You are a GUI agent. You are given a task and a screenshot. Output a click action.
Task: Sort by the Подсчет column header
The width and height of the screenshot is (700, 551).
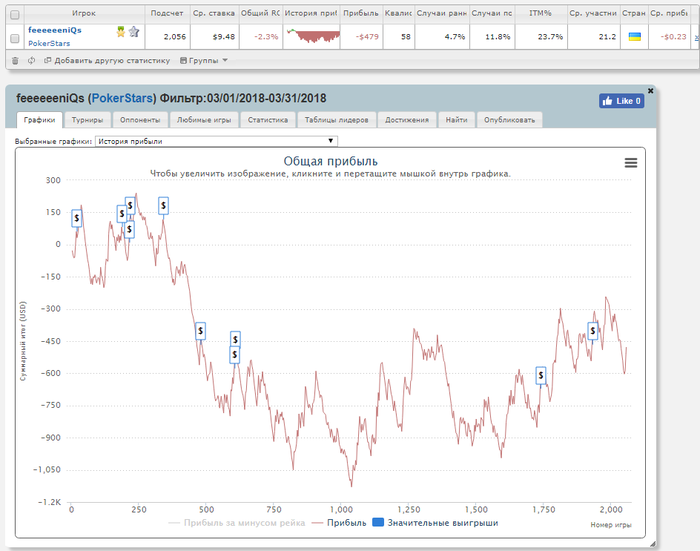167,13
